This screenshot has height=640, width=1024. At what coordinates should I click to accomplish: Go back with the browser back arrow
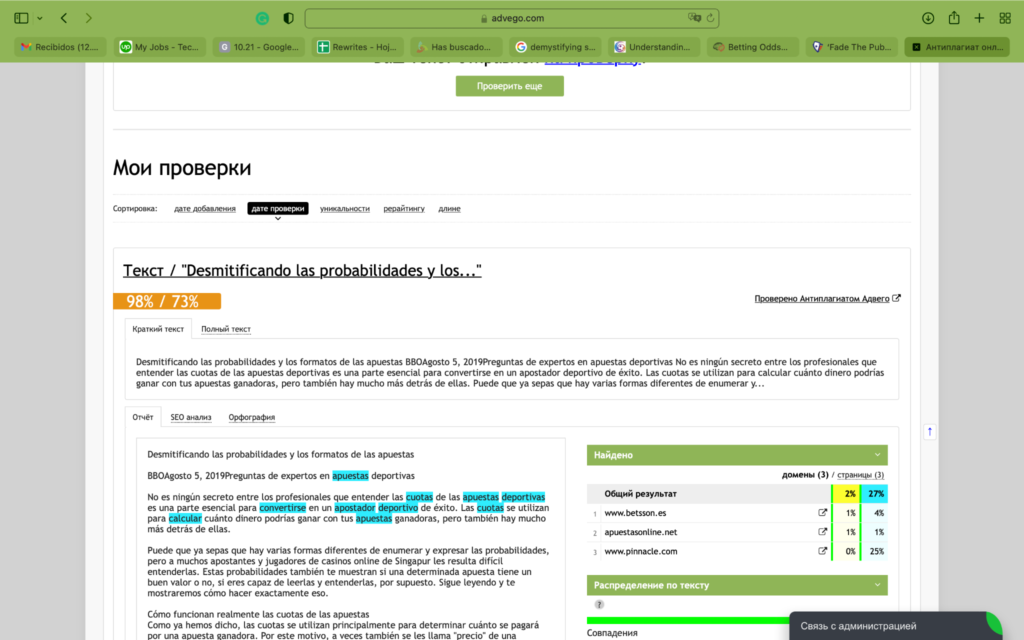[64, 18]
